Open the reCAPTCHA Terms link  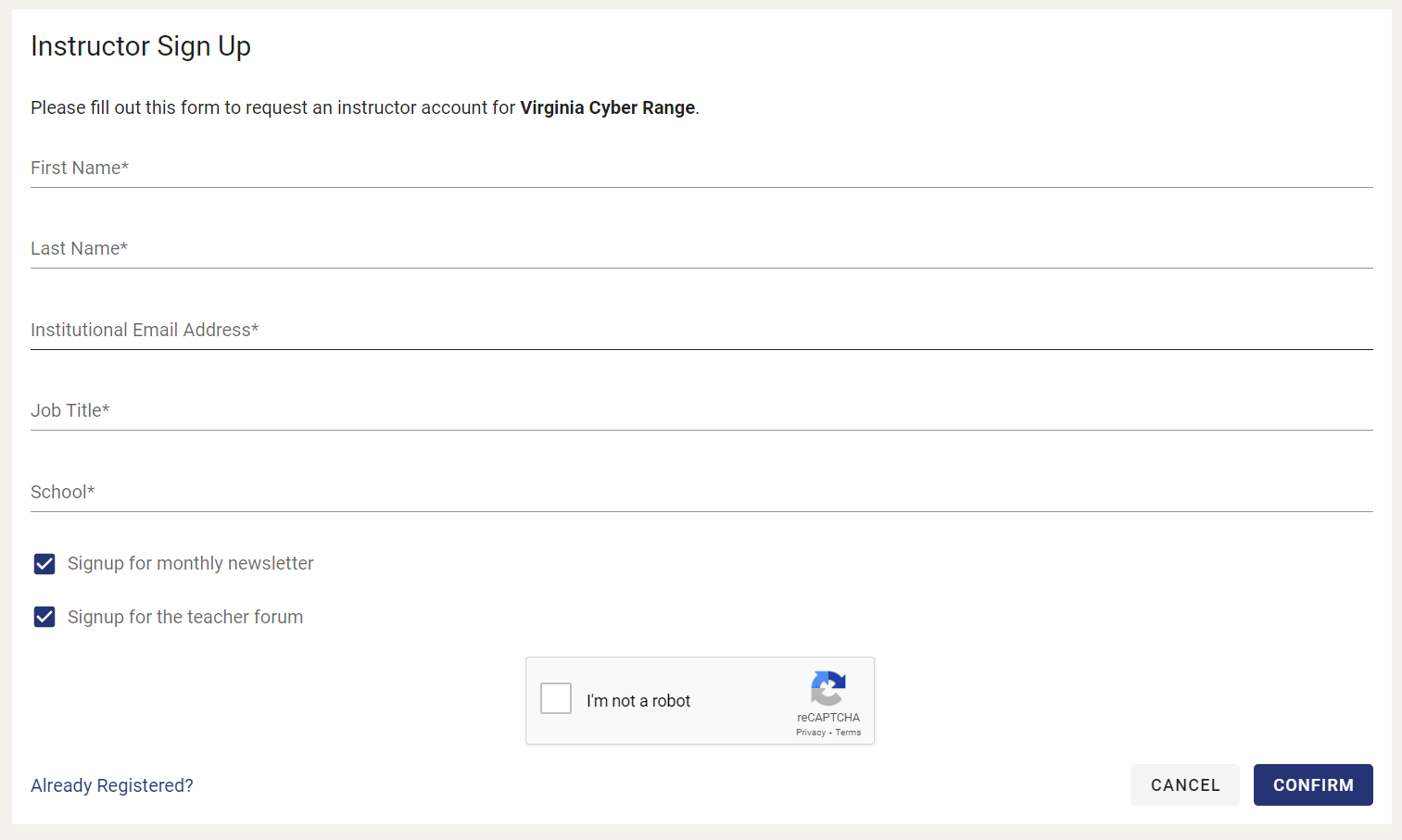[x=848, y=733]
